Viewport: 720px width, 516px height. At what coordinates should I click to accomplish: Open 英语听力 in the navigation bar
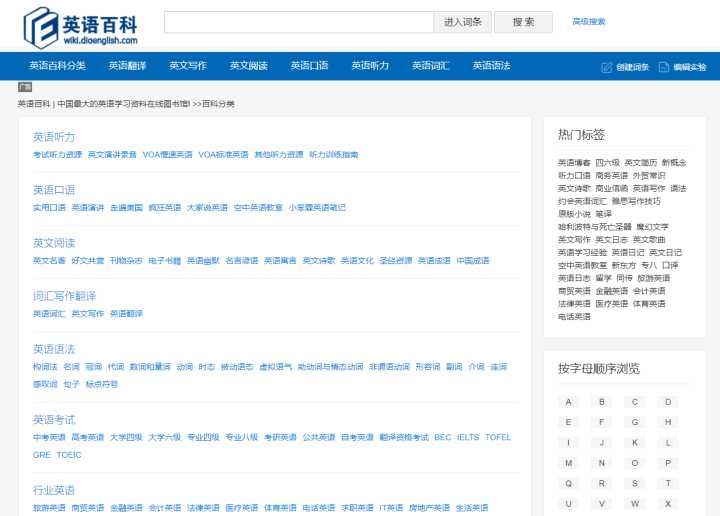[x=370, y=66]
